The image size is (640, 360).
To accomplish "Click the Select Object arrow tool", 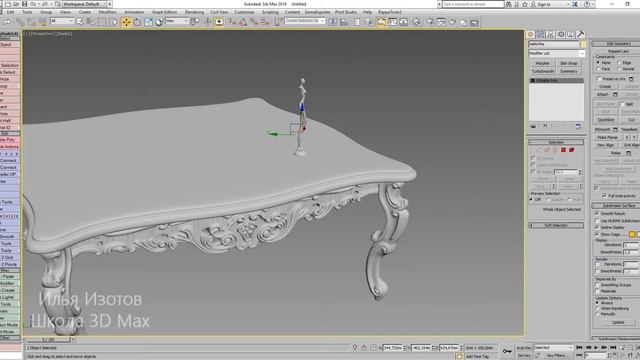I will point(80,22).
